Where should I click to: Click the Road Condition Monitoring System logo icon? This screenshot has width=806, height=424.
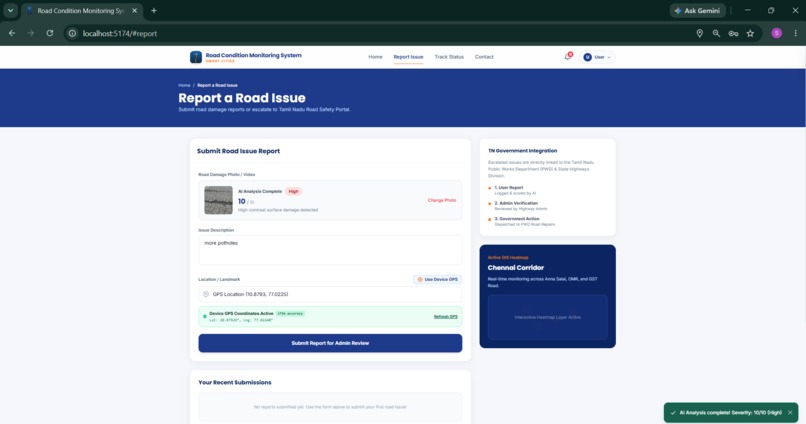[x=196, y=57]
